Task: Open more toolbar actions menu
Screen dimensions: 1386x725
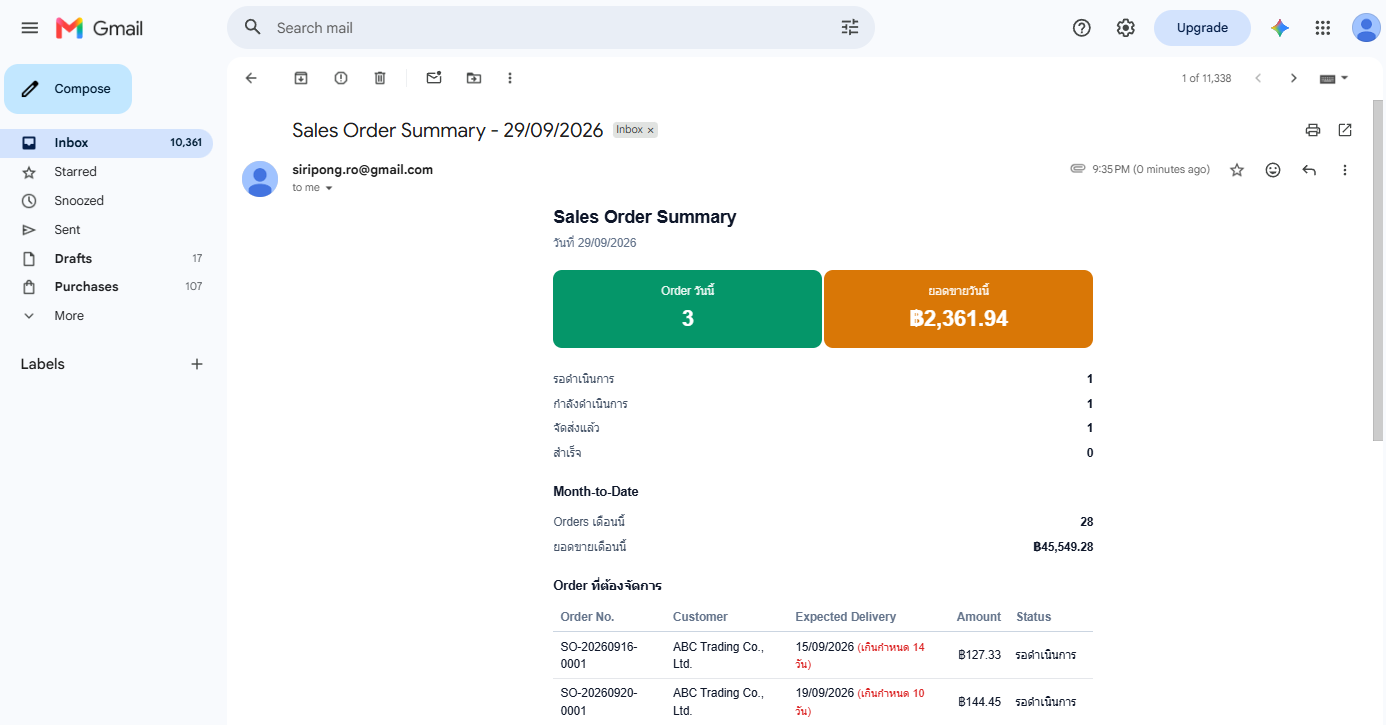Action: click(x=510, y=78)
